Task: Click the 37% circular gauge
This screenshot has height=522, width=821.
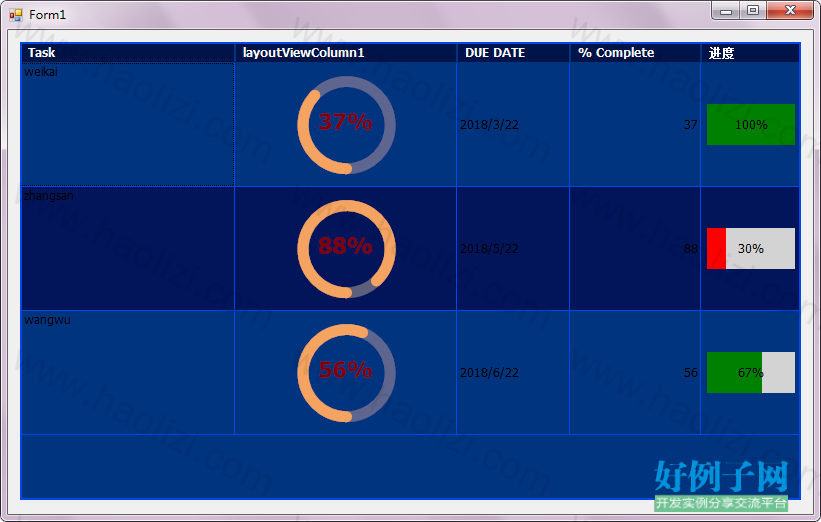Action: (x=346, y=125)
